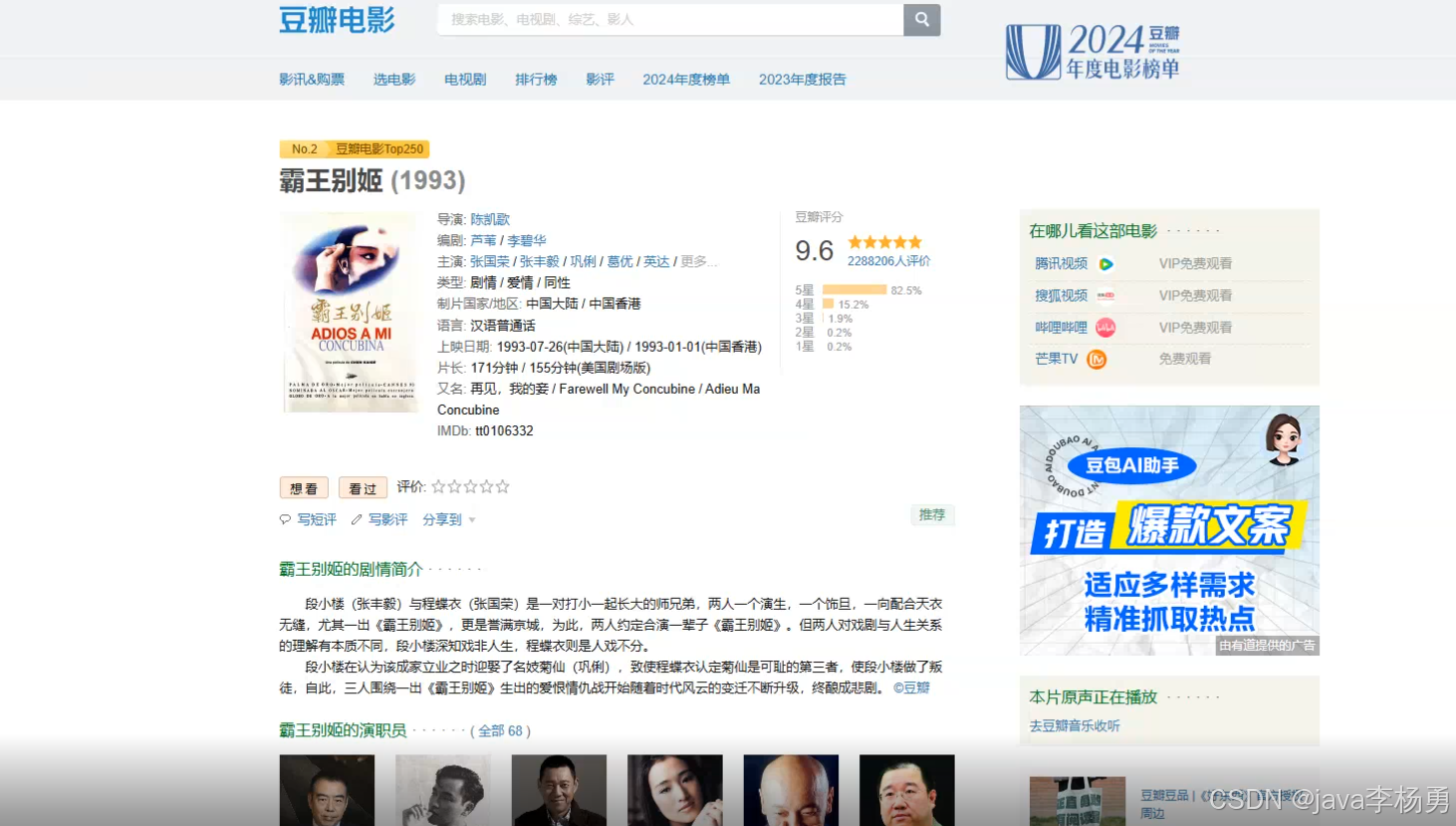Mark the film as 看过

363,488
